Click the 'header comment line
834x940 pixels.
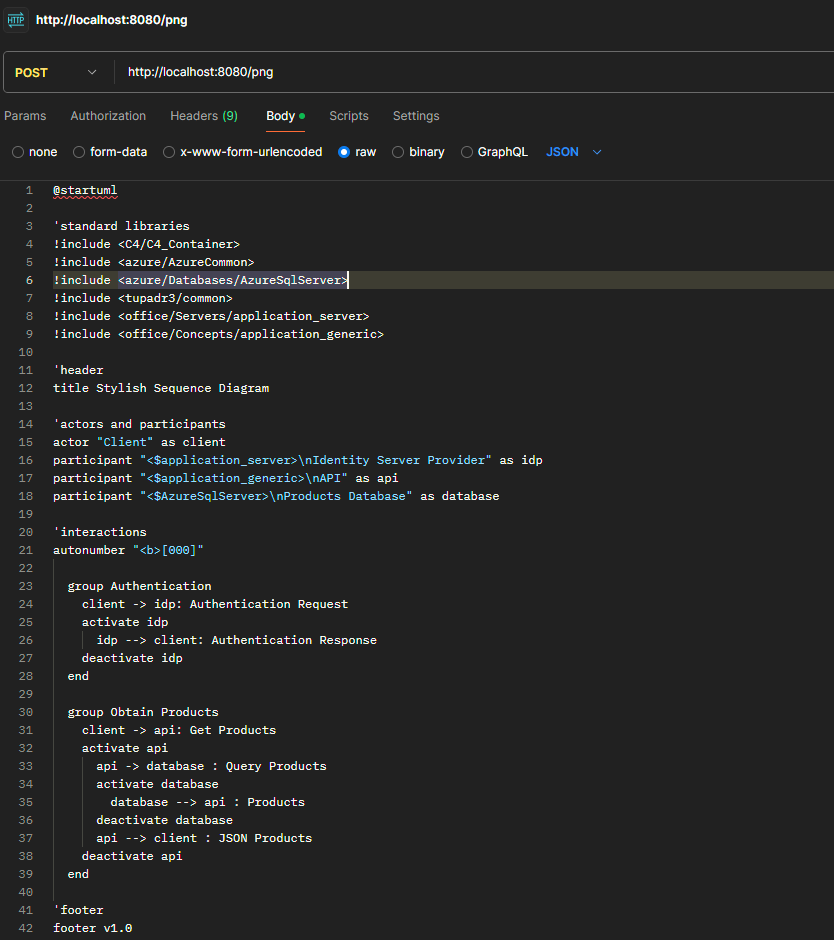(x=78, y=370)
